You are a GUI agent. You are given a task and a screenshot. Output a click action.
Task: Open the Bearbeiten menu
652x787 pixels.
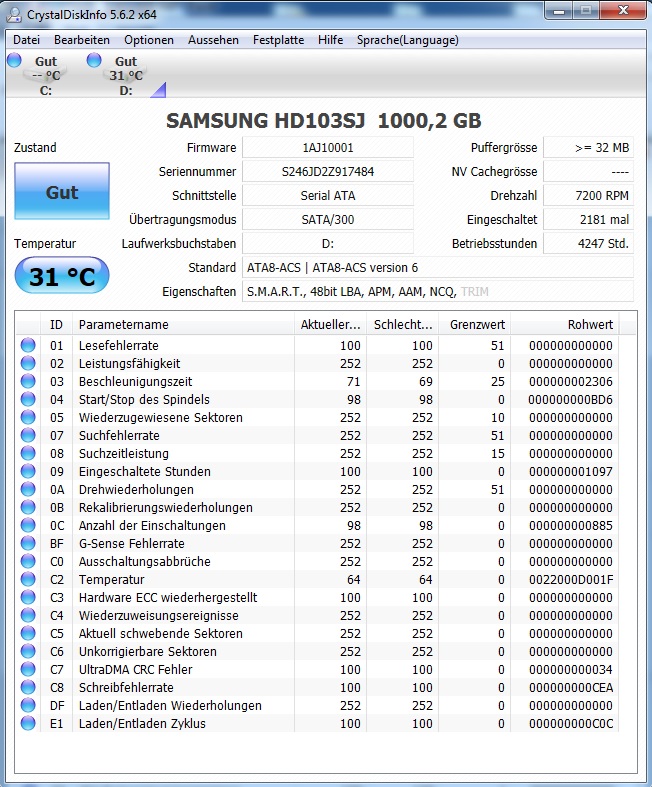point(82,40)
